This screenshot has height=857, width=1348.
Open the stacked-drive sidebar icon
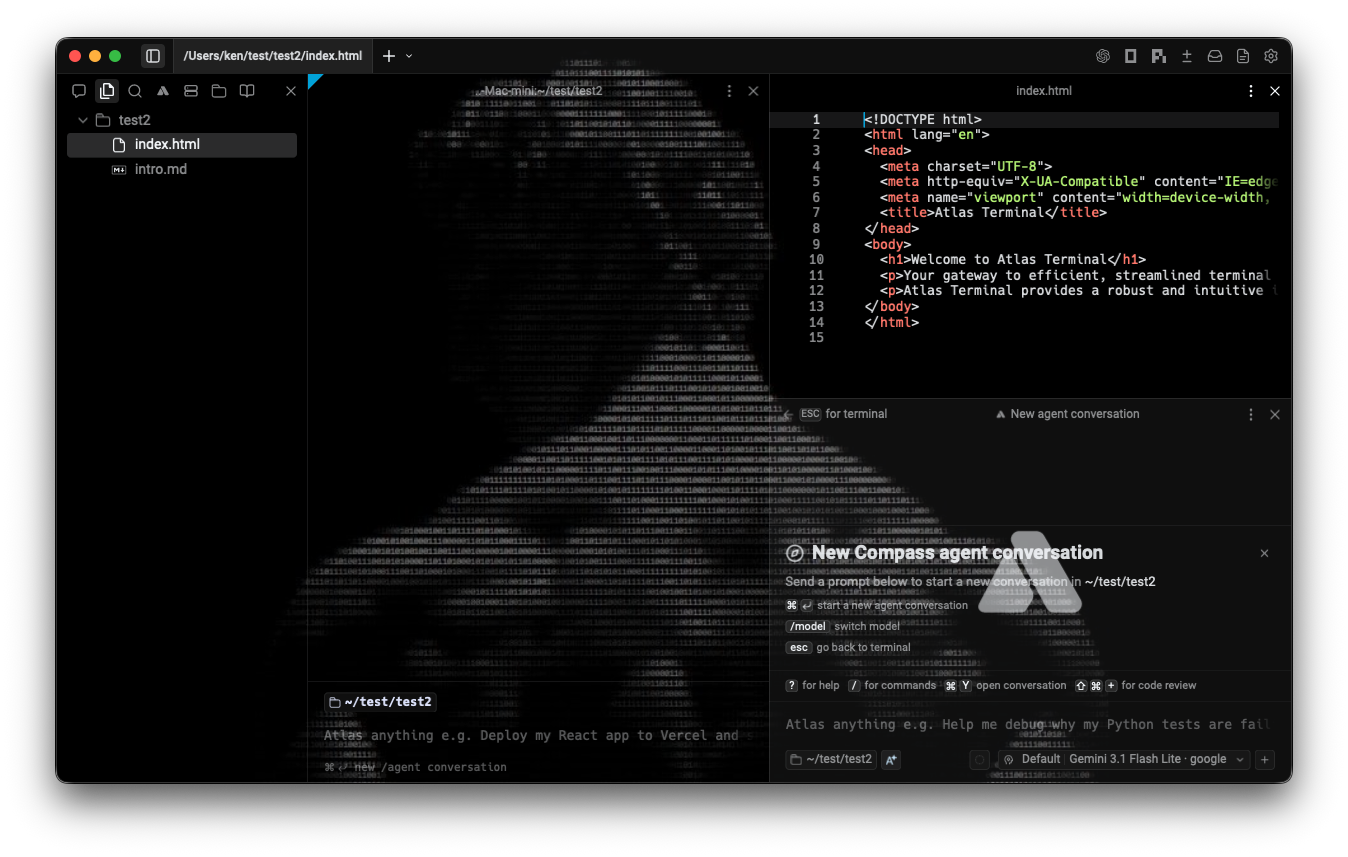191,91
